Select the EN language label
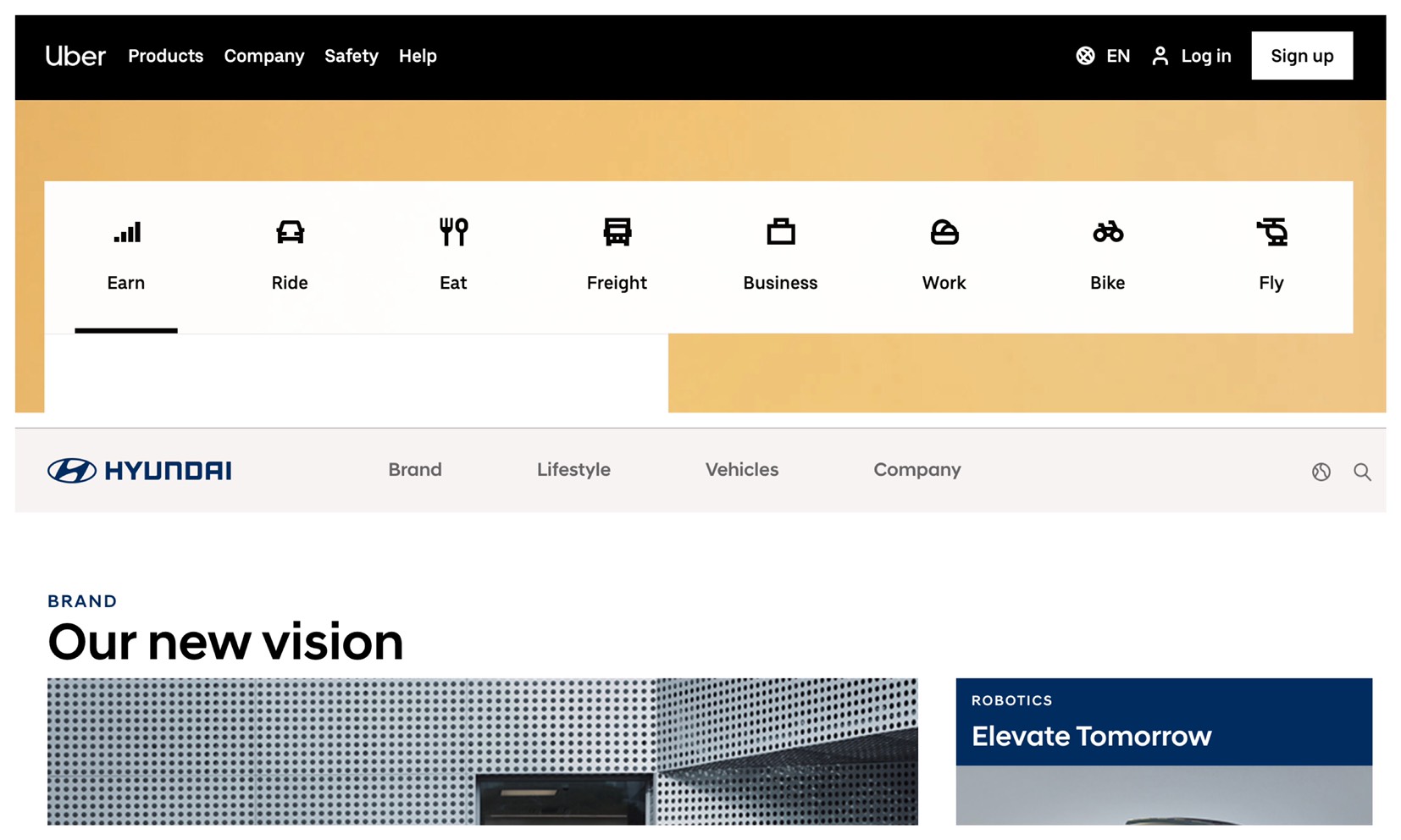This screenshot has height=840, width=1401. [x=1117, y=56]
